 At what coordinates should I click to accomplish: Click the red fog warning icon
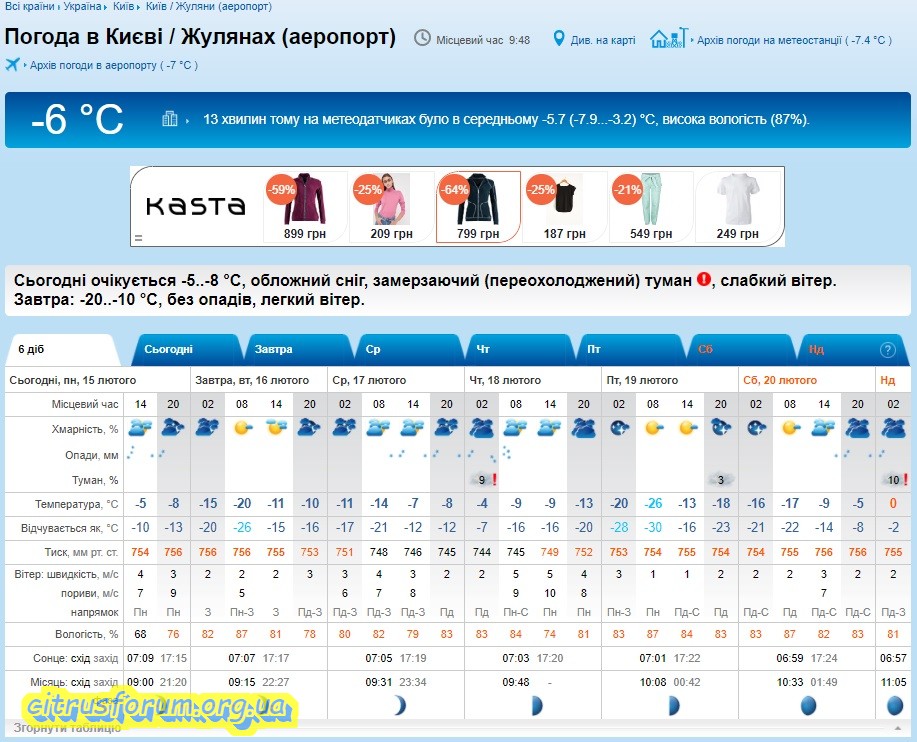pyautogui.click(x=704, y=280)
